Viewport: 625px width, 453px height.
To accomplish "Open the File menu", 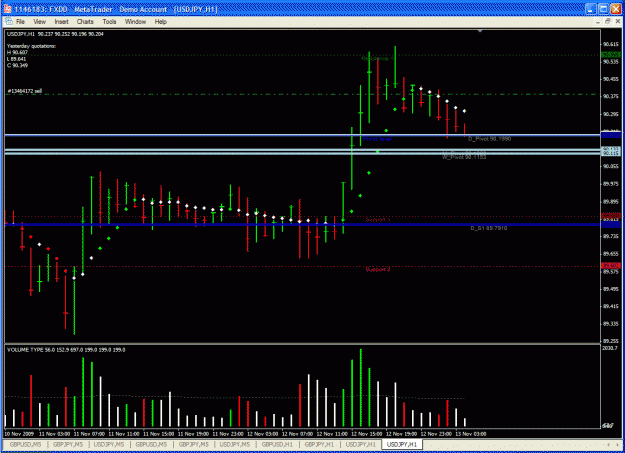I will tap(20, 22).
